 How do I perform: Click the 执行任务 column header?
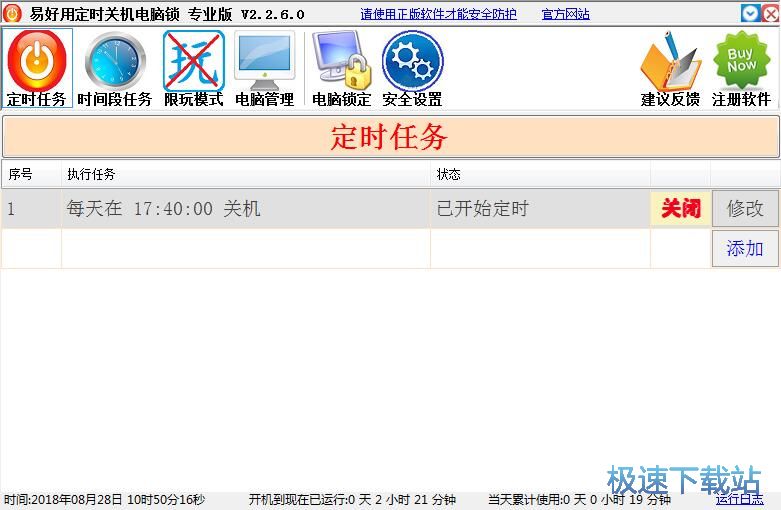pos(246,174)
